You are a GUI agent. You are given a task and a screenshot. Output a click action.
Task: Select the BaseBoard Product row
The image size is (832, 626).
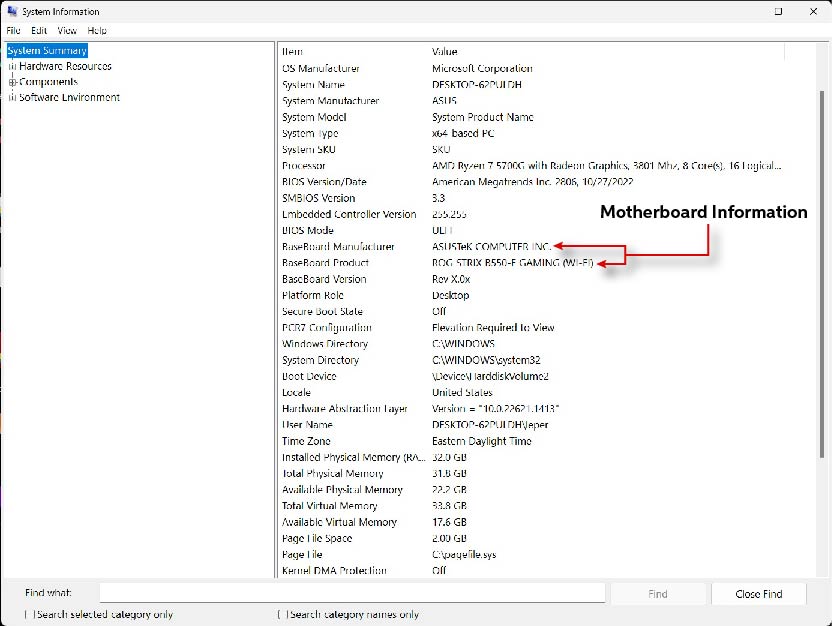click(531, 263)
